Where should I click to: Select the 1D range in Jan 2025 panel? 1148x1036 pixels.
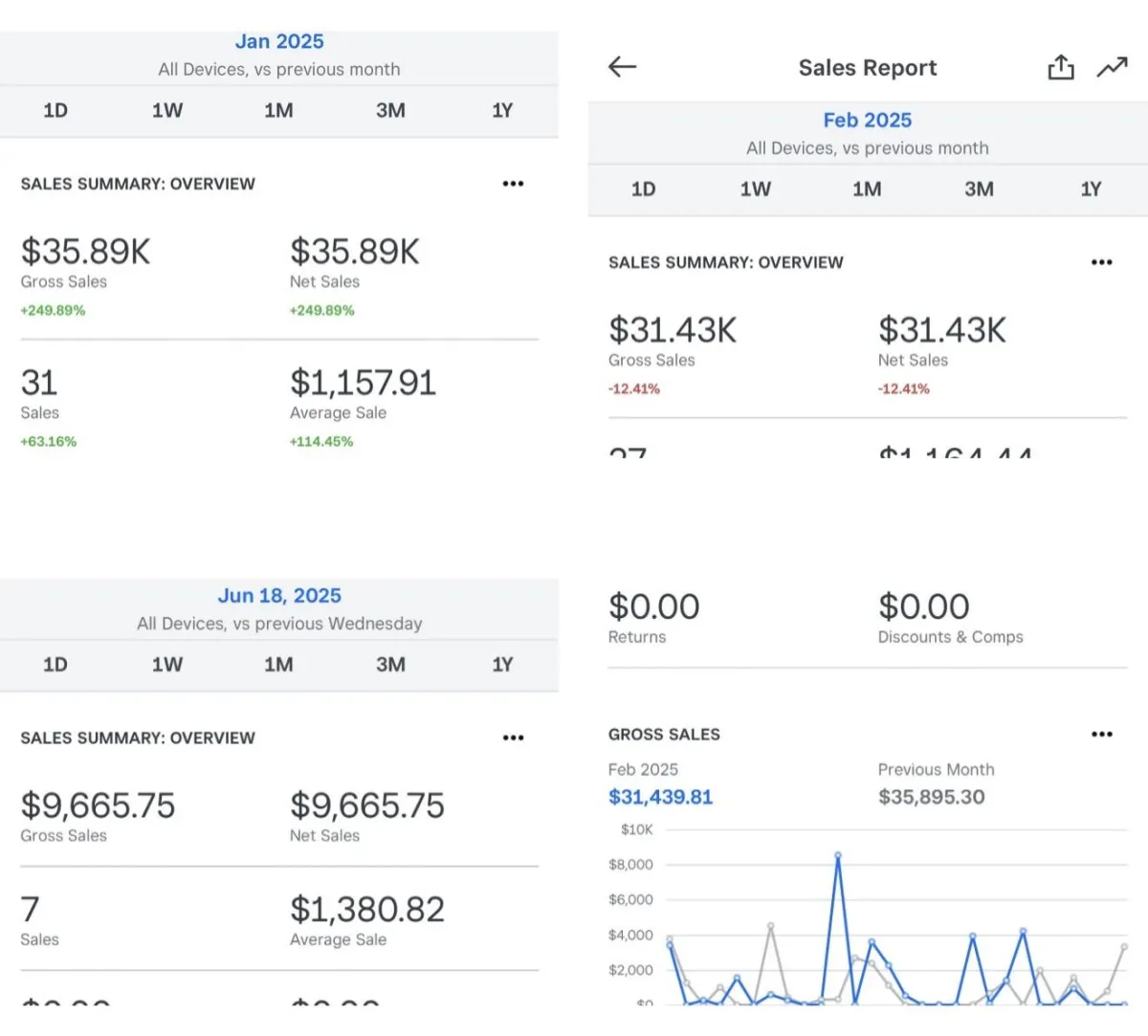tap(55, 110)
